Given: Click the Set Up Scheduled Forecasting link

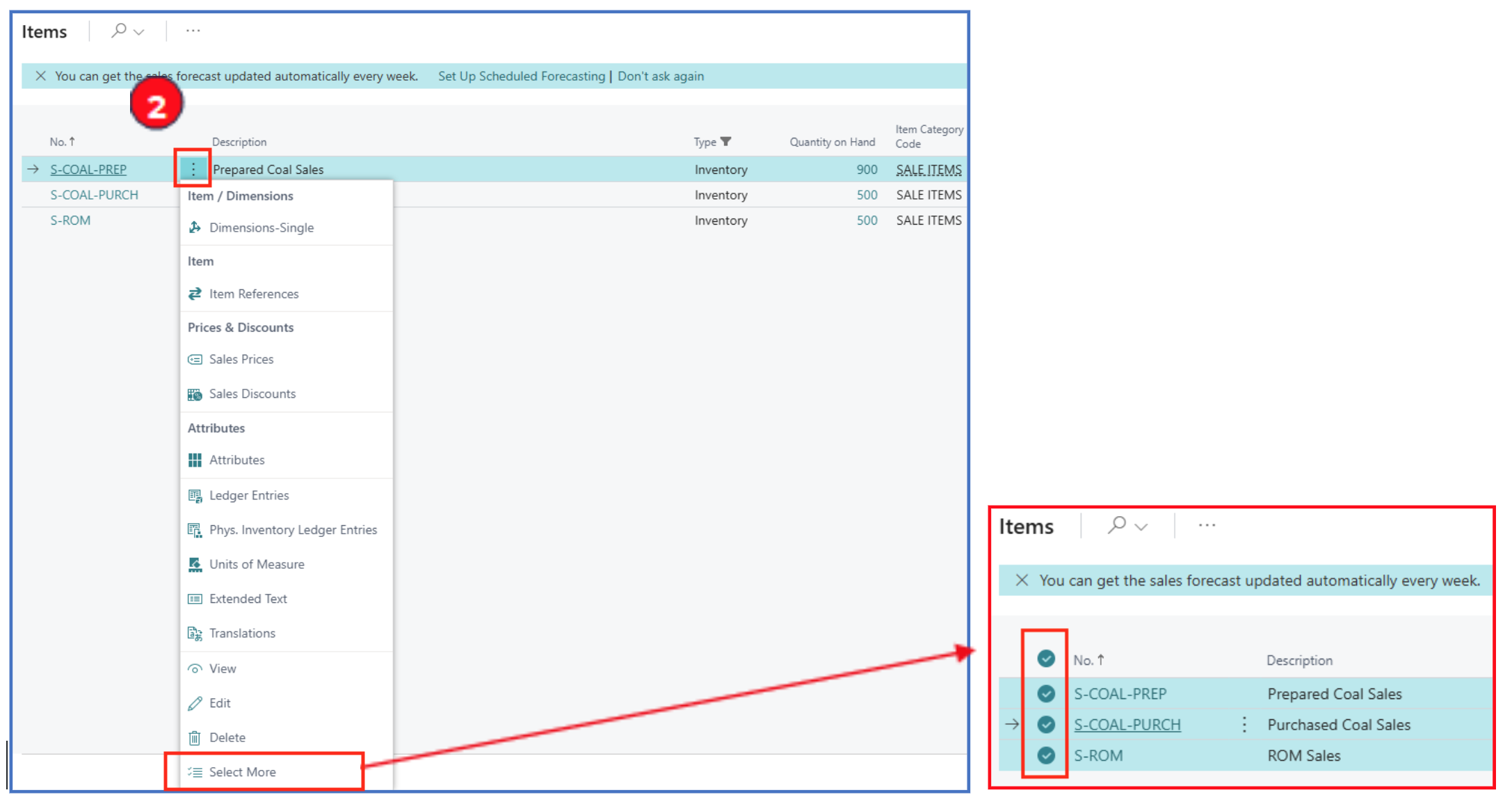Looking at the screenshot, I should tap(521, 76).
